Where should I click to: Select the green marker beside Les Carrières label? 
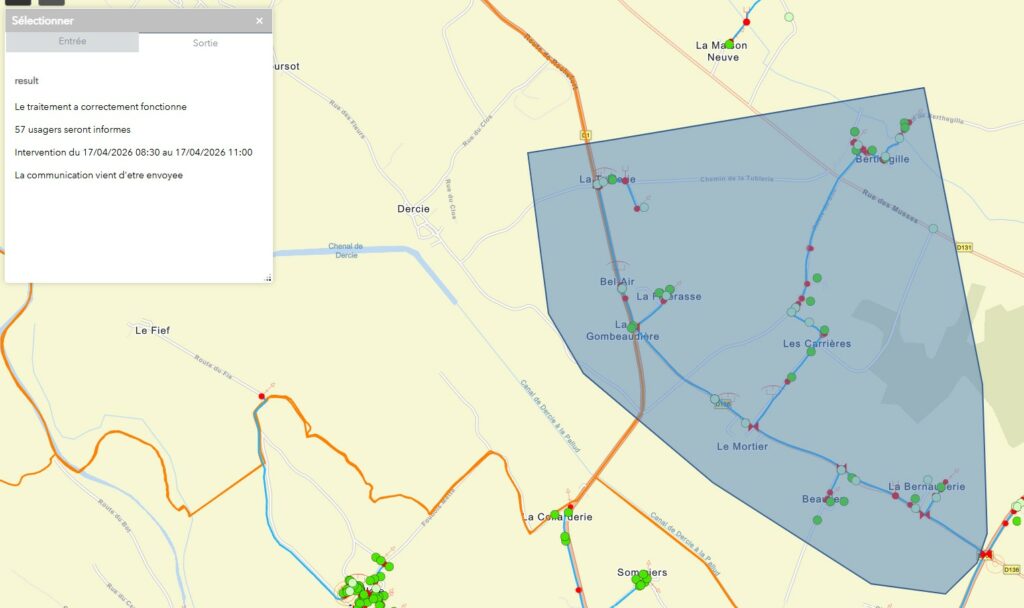(823, 330)
